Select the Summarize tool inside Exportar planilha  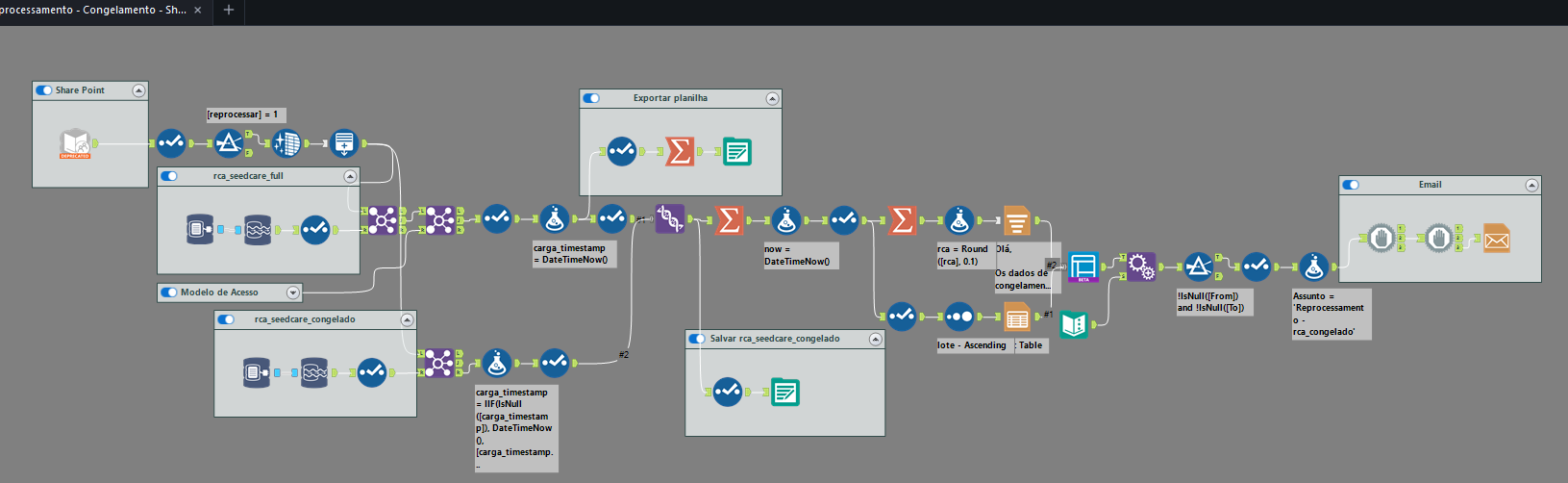coord(680,151)
